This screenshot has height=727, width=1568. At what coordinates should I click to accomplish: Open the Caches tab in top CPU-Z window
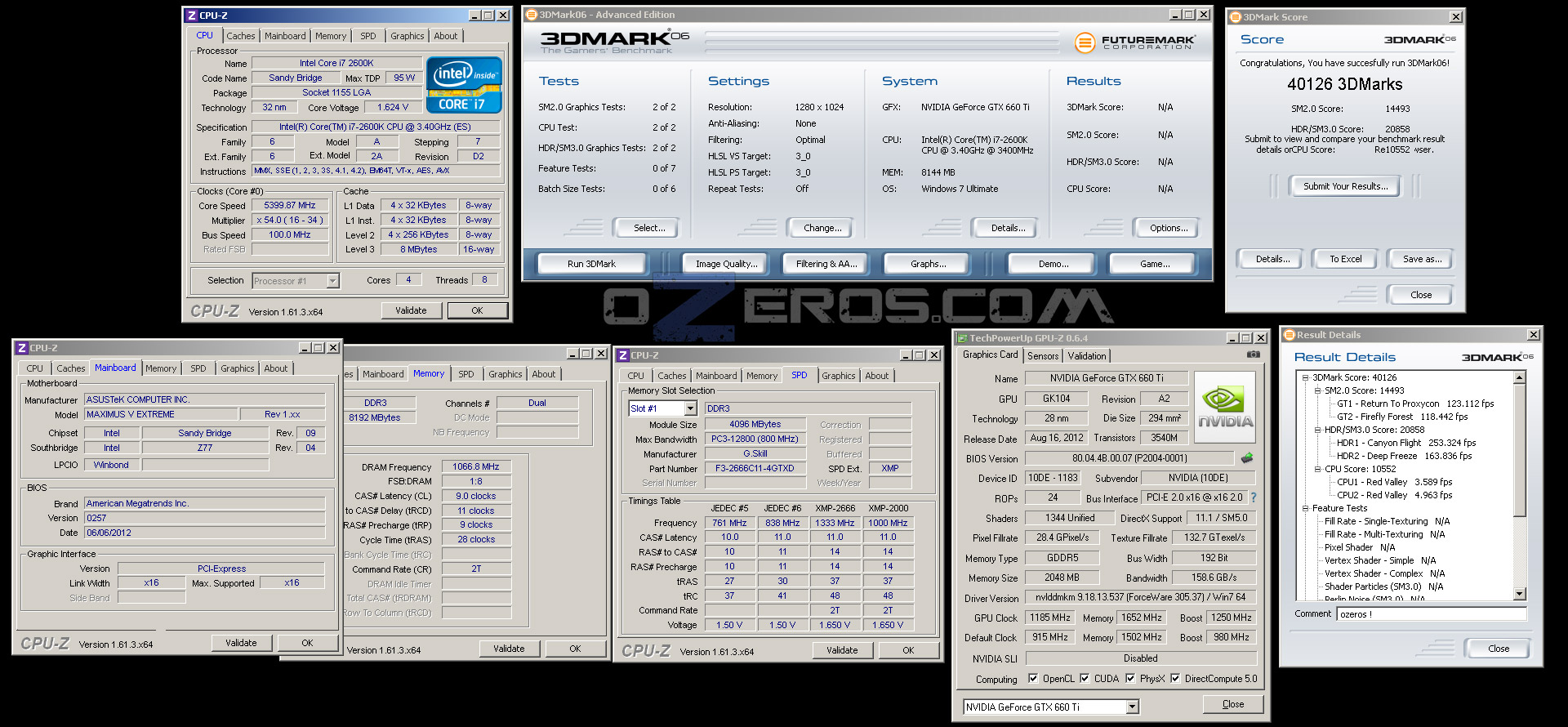pyautogui.click(x=241, y=36)
